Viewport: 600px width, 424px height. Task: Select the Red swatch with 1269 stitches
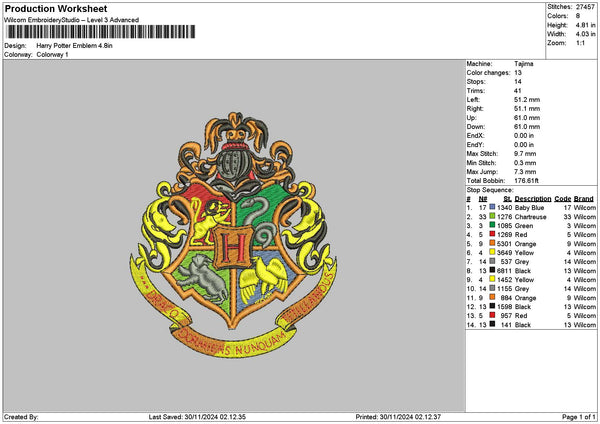click(x=492, y=234)
